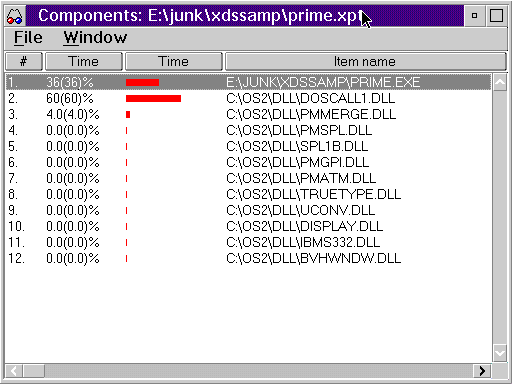Viewport: 512px width, 384px height.
Task: Select row C:\OS2\DLL\UCONV.DLL
Action: click(248, 210)
